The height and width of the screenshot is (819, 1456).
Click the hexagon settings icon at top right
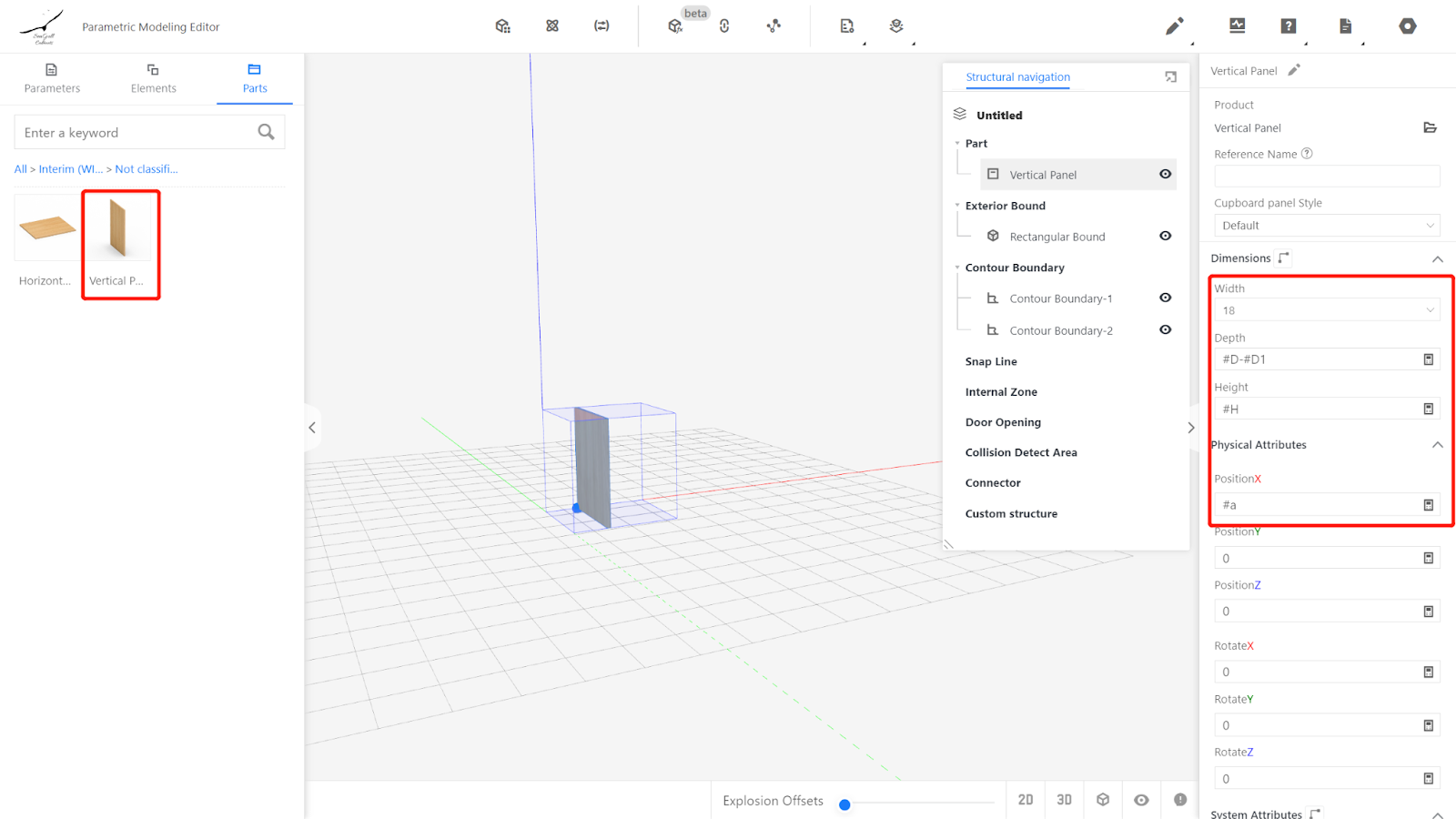click(x=1407, y=26)
